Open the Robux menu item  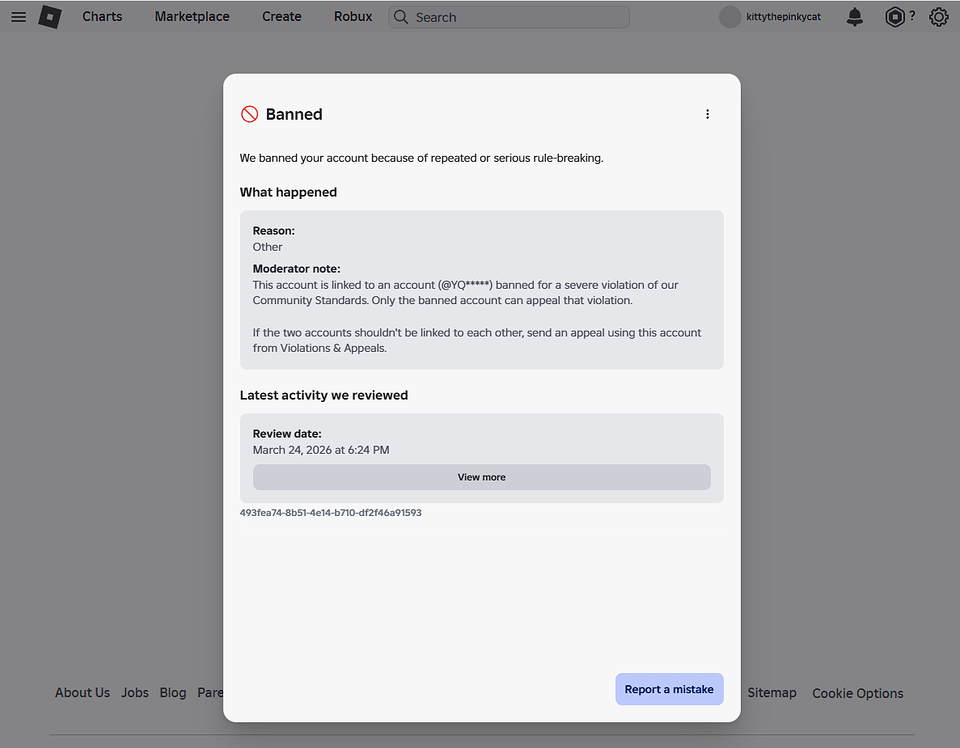tap(353, 17)
